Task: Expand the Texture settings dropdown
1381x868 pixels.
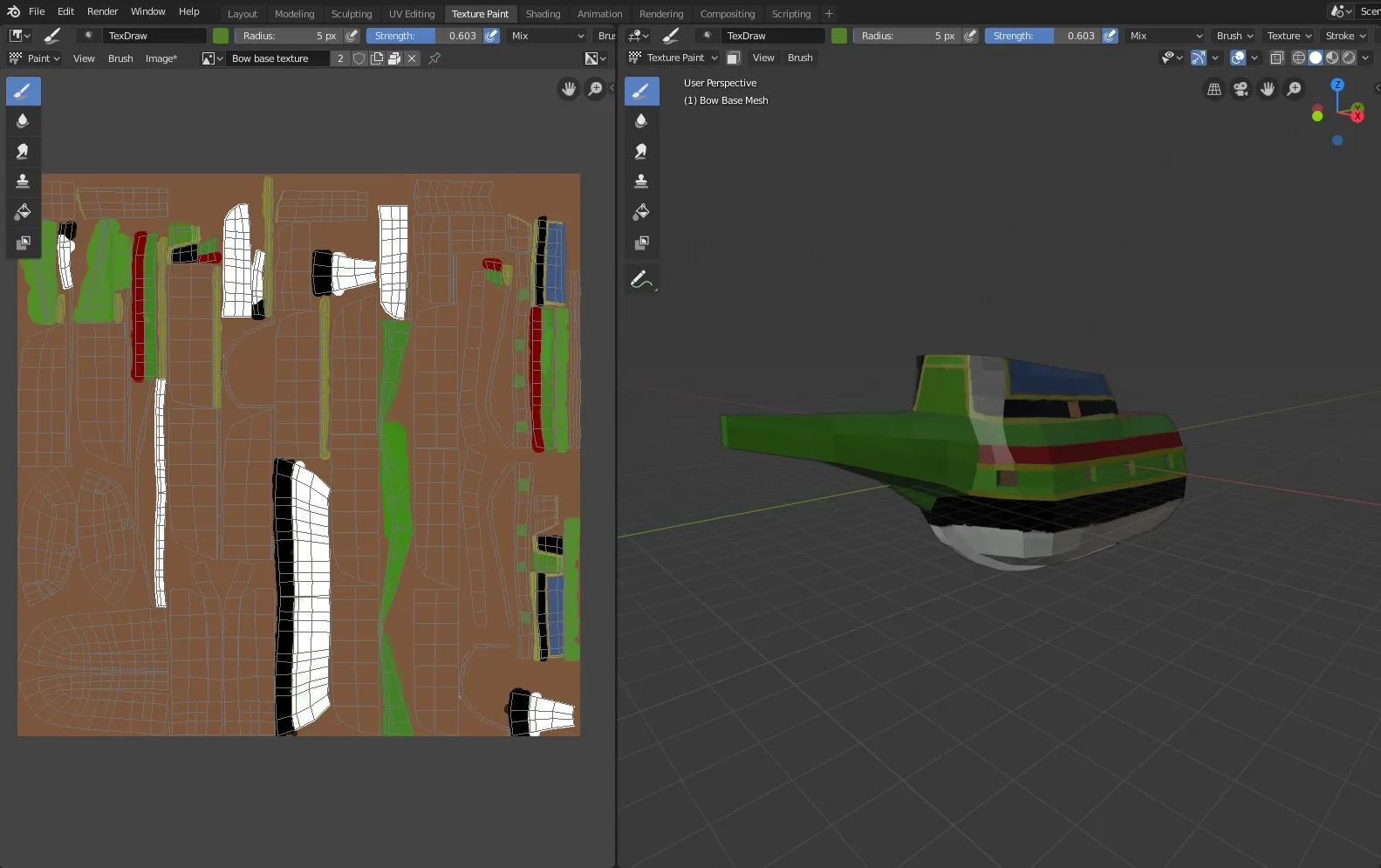Action: [1289, 36]
